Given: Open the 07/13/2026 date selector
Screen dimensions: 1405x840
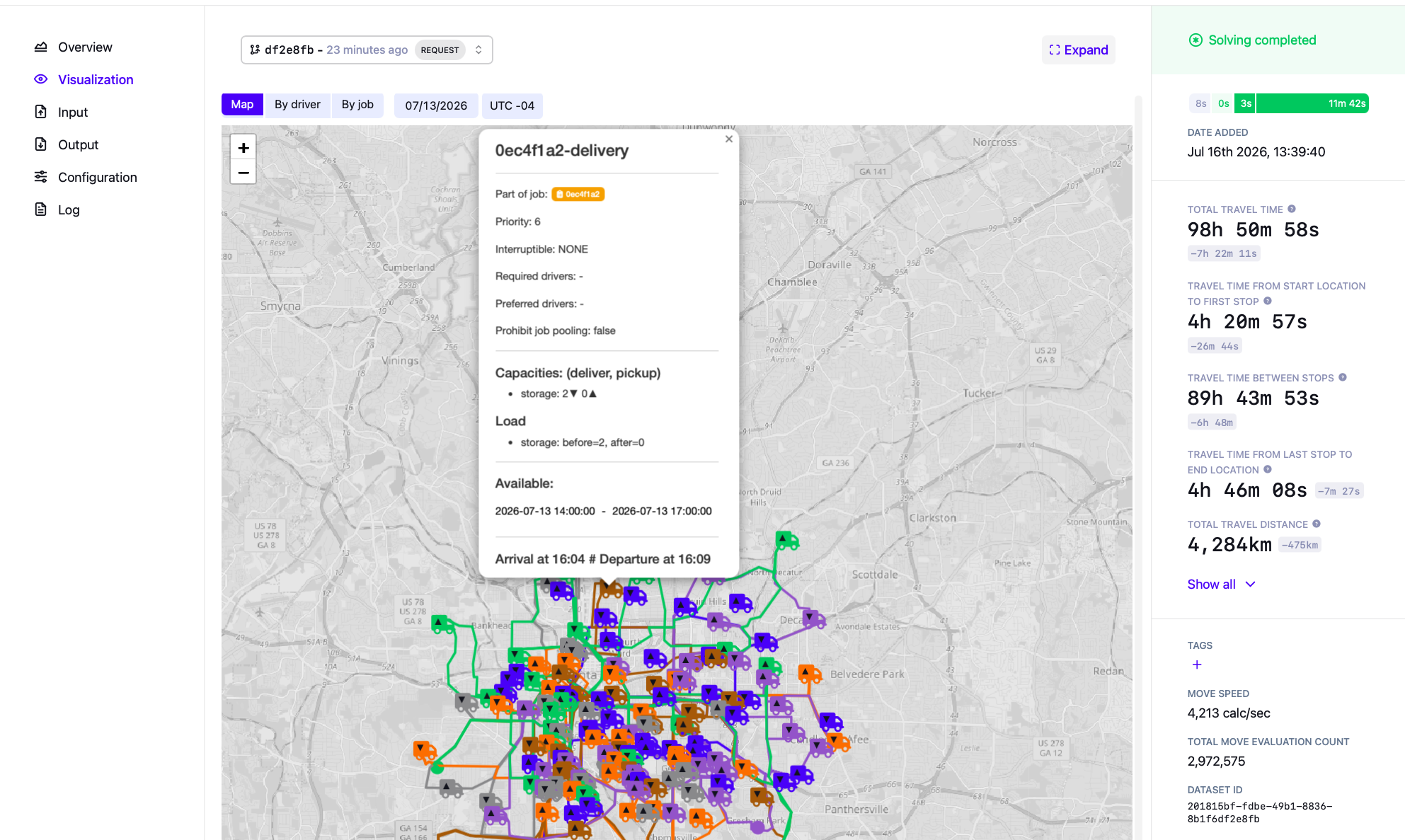Looking at the screenshot, I should click(x=436, y=105).
